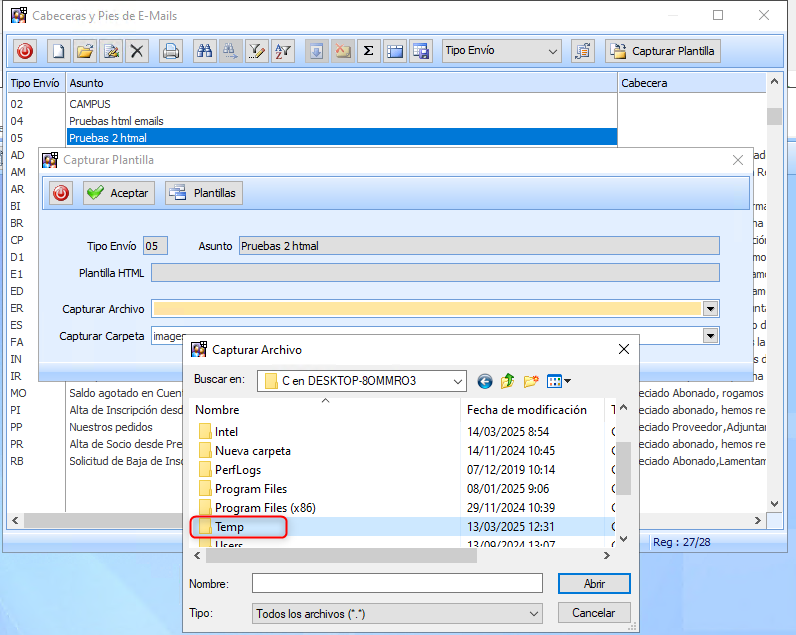The image size is (796, 635).
Task: Create a new folder in file dialog
Action: pos(531,381)
